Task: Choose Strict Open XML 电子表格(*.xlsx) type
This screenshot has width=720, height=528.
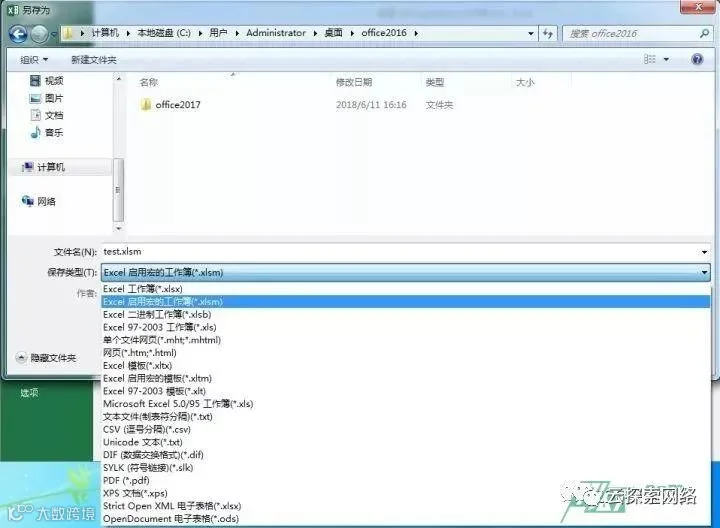Action: (405, 506)
